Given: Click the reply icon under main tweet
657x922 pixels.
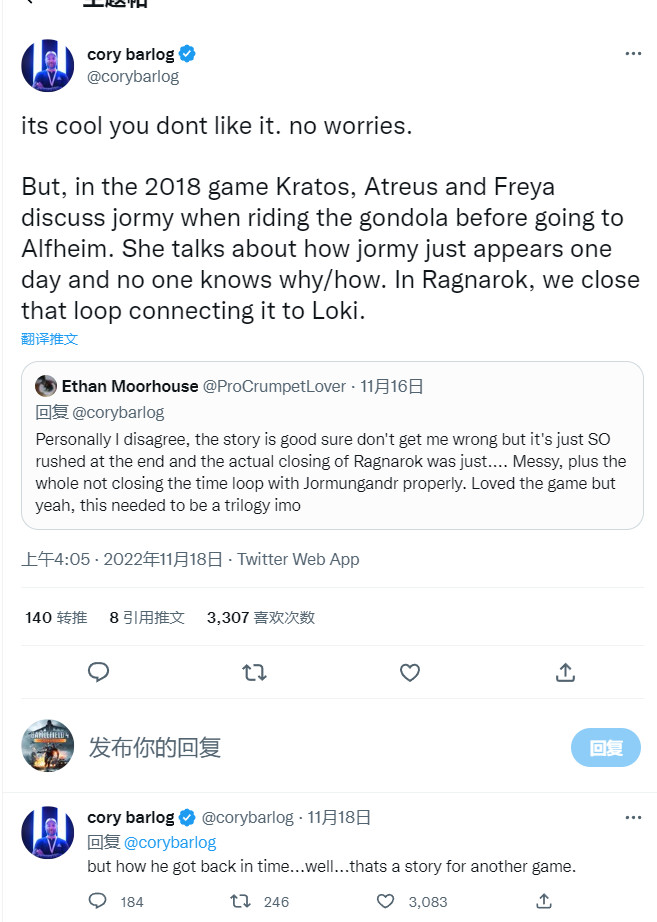Looking at the screenshot, I should coord(98,673).
